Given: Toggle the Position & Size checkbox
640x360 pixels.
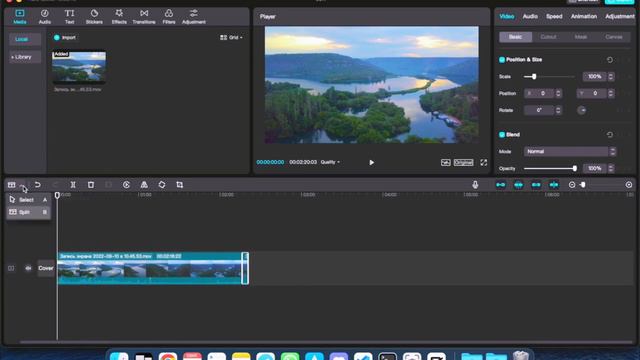Looking at the screenshot, I should (502, 60).
